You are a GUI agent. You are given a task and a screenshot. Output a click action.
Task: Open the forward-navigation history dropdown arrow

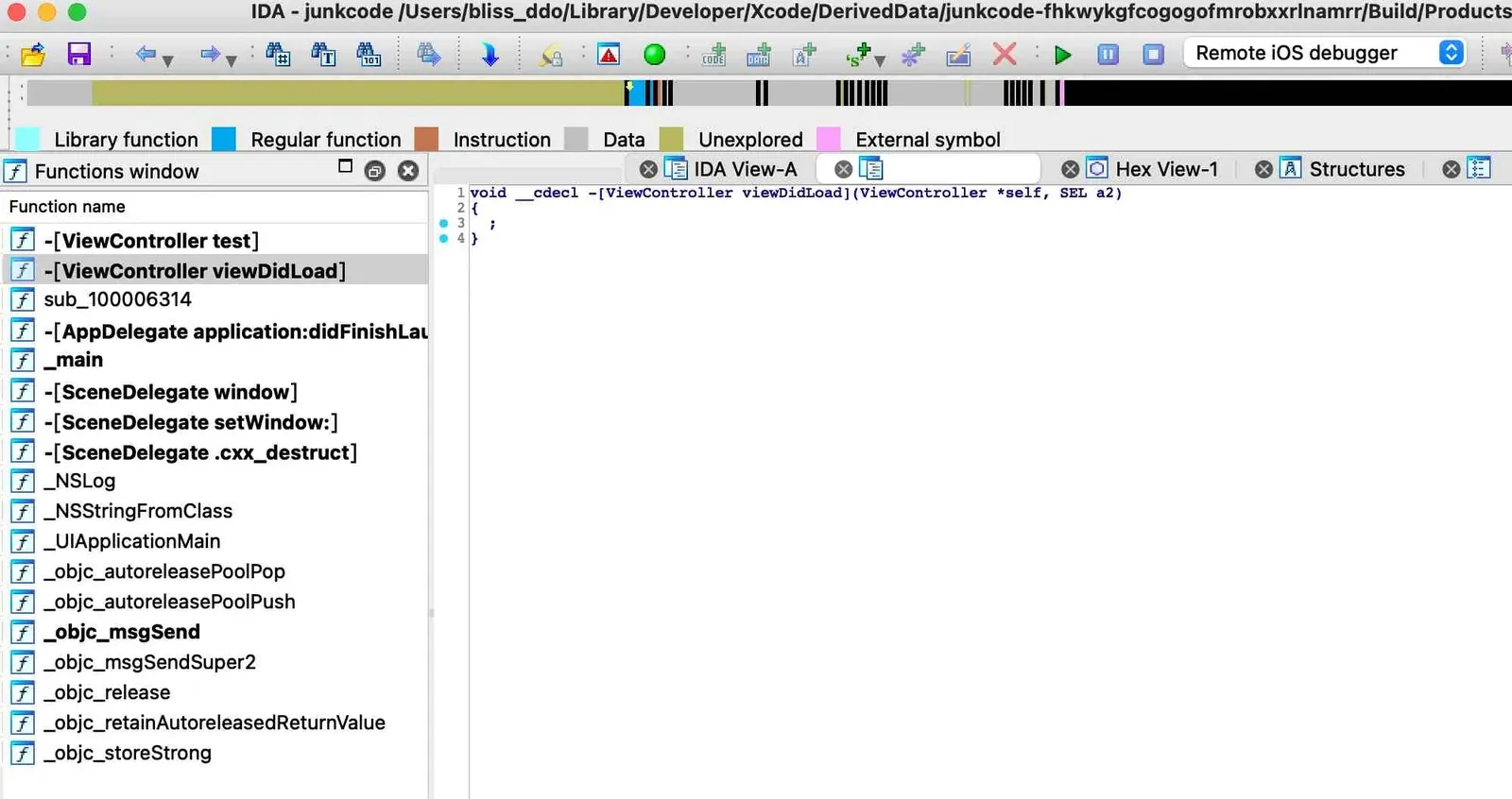(232, 61)
